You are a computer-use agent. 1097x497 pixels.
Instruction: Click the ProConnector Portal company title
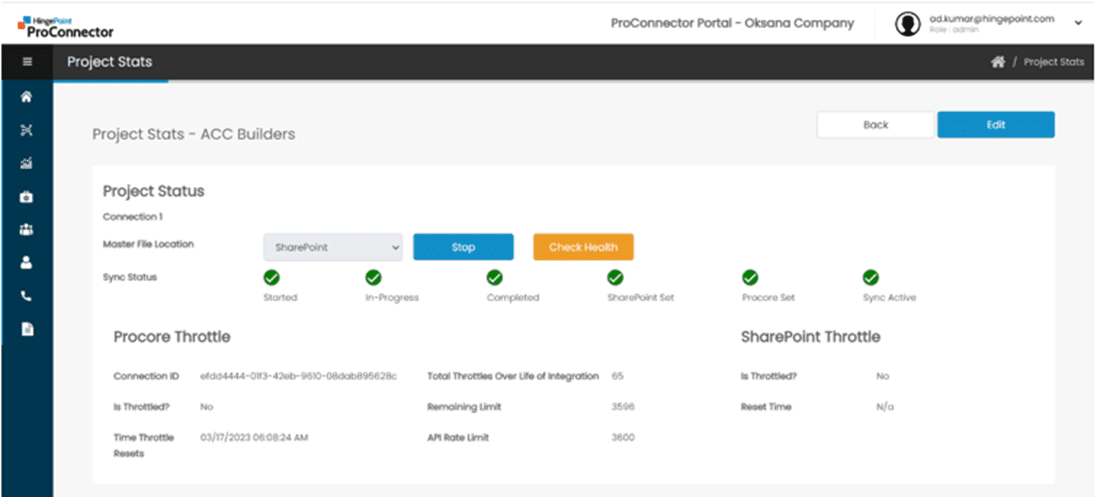coord(732,23)
